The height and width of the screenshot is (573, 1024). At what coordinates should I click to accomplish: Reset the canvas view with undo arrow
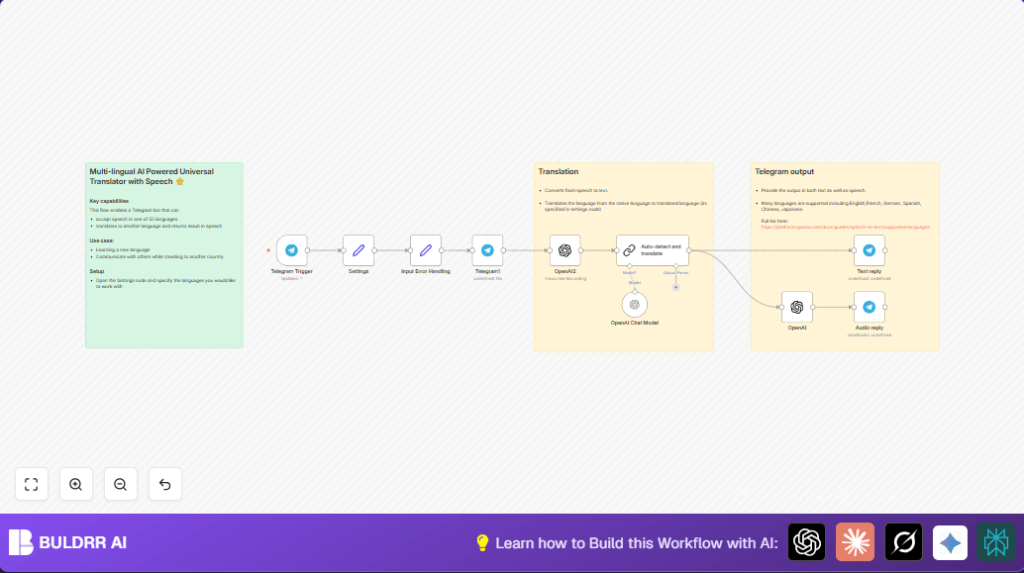click(165, 484)
